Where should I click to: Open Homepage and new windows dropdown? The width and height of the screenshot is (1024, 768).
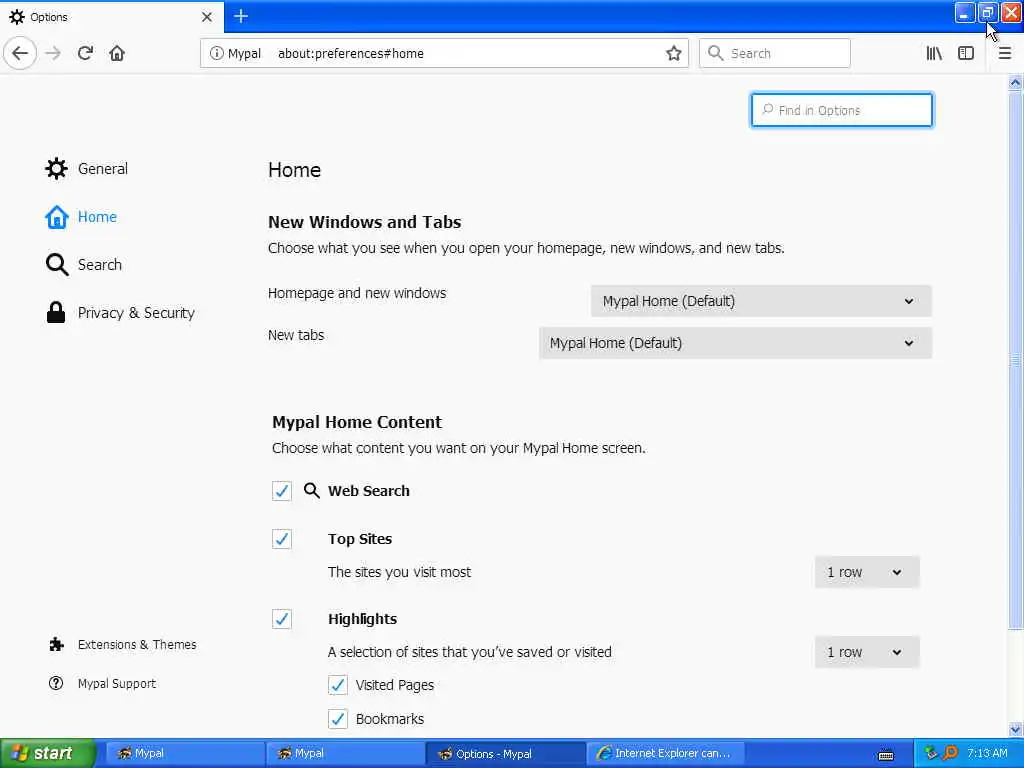point(761,301)
